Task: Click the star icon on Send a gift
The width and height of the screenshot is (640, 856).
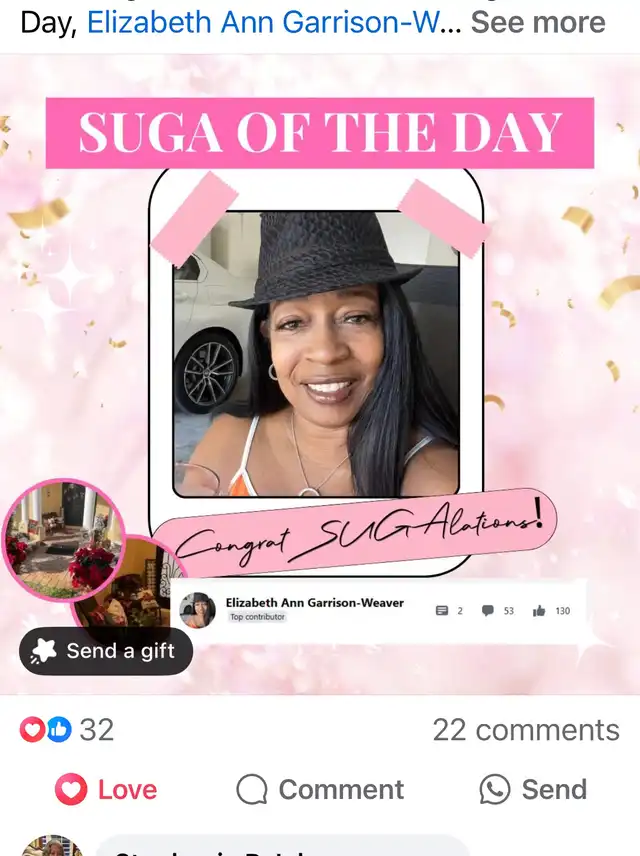Action: tap(44, 651)
